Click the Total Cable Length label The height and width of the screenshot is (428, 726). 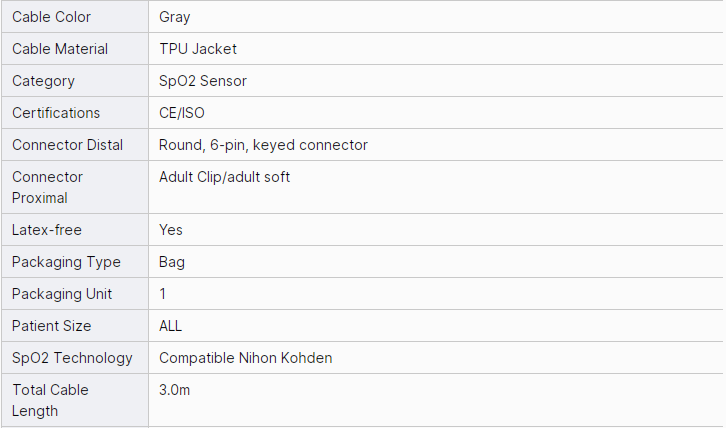50,400
